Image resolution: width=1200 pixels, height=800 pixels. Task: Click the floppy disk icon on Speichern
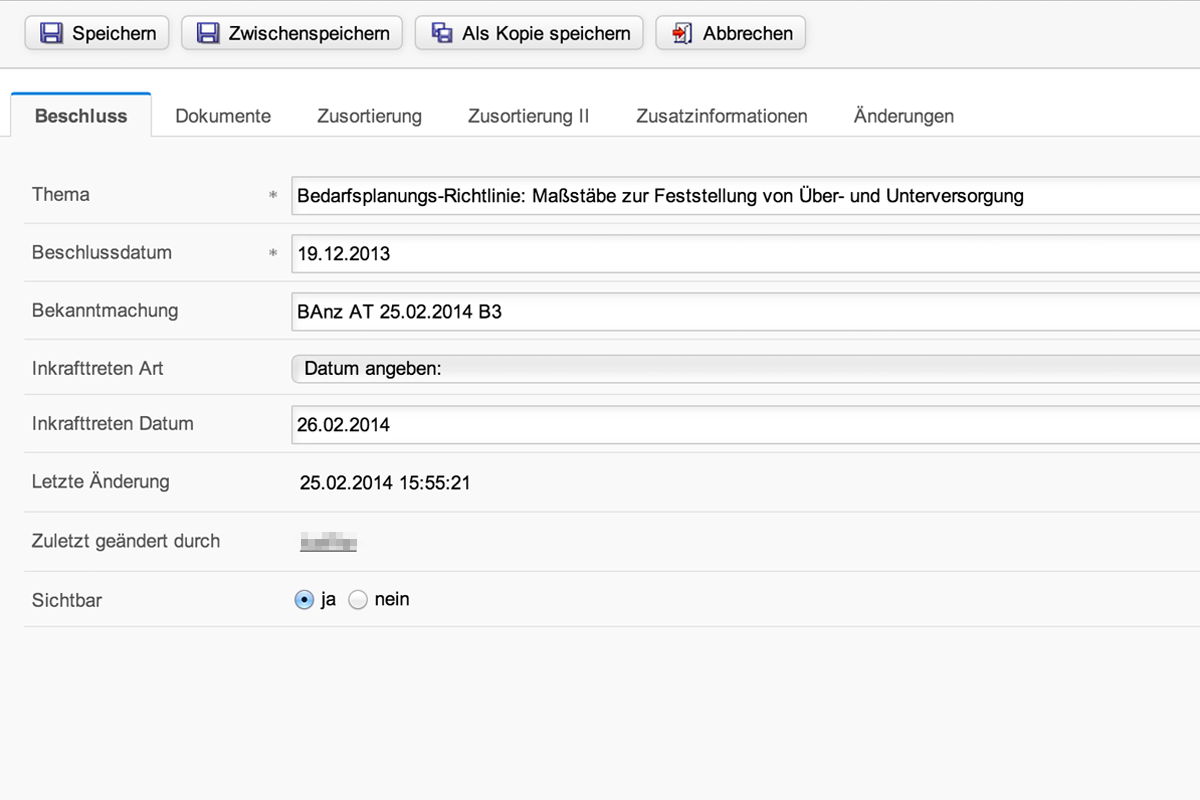tap(51, 33)
